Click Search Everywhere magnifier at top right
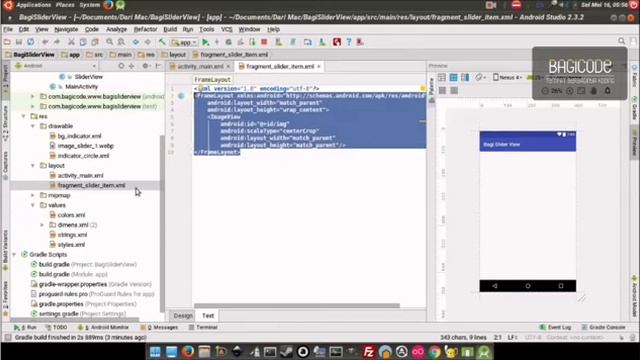 coord(622,41)
